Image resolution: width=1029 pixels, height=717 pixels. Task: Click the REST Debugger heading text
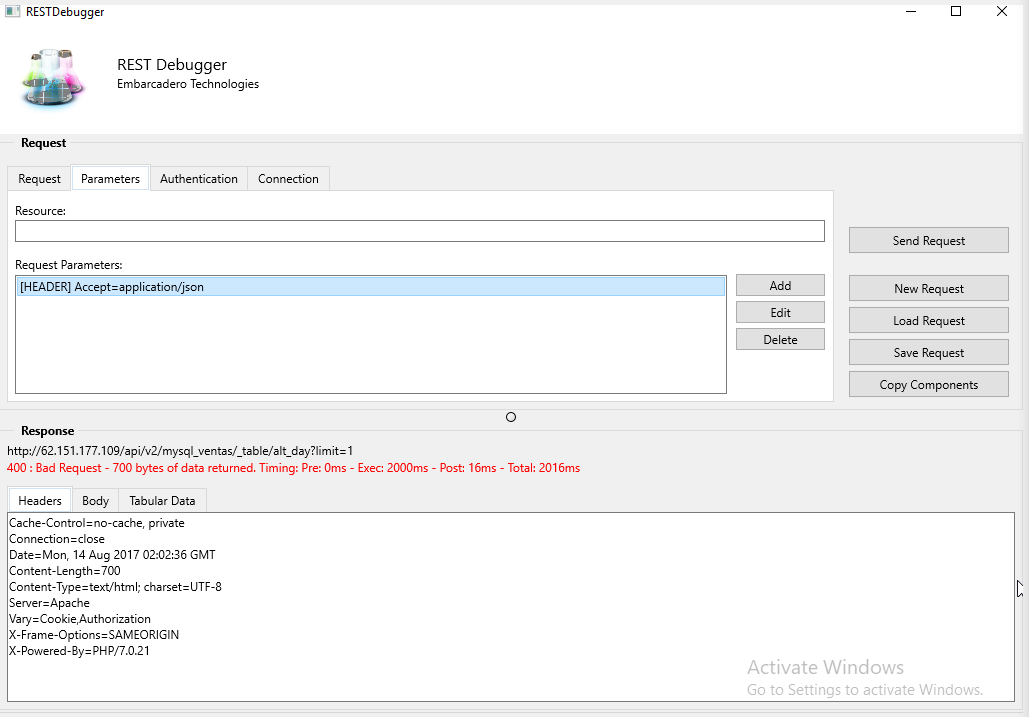[172, 64]
